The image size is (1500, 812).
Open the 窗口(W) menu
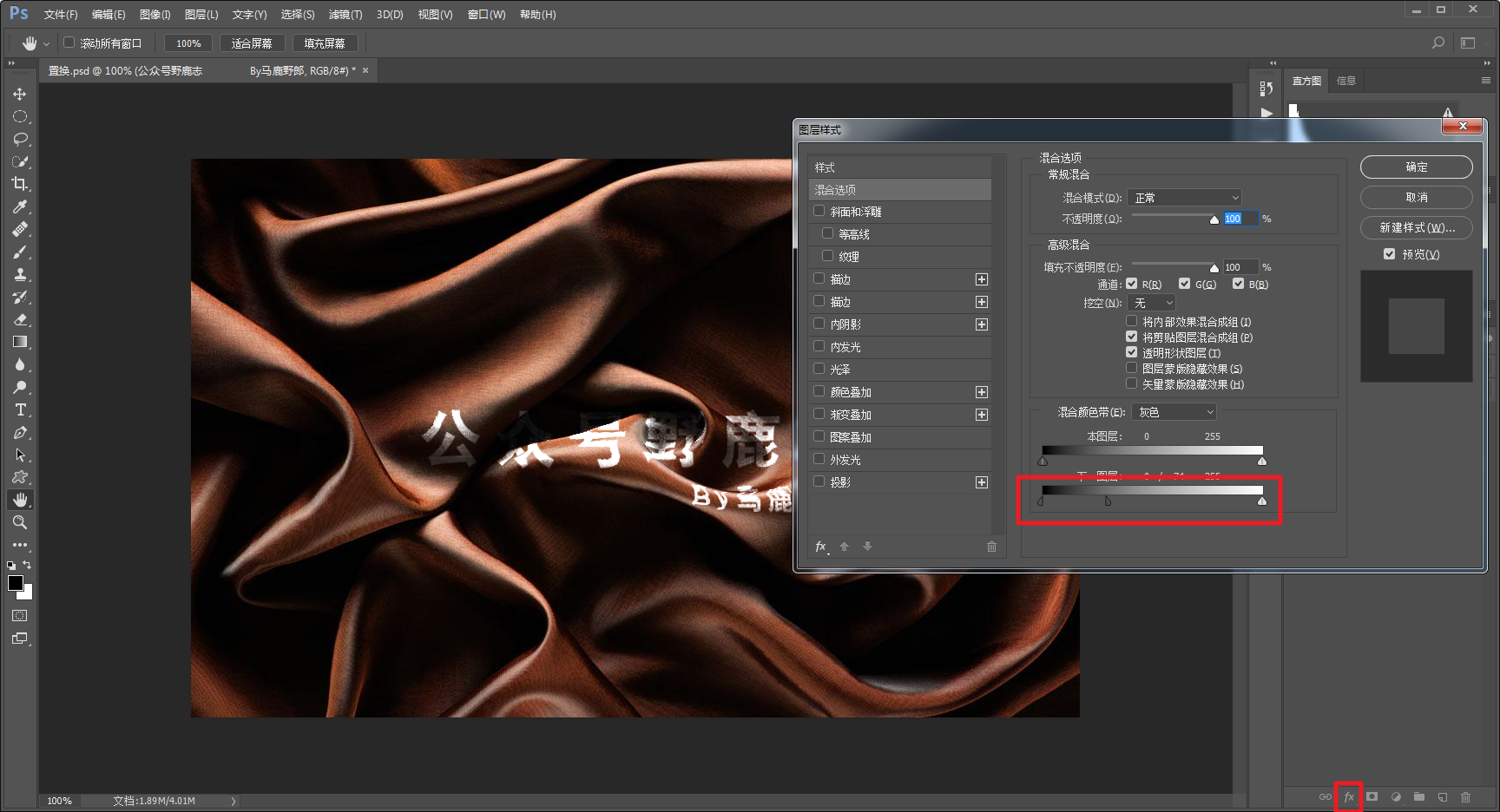(x=486, y=15)
